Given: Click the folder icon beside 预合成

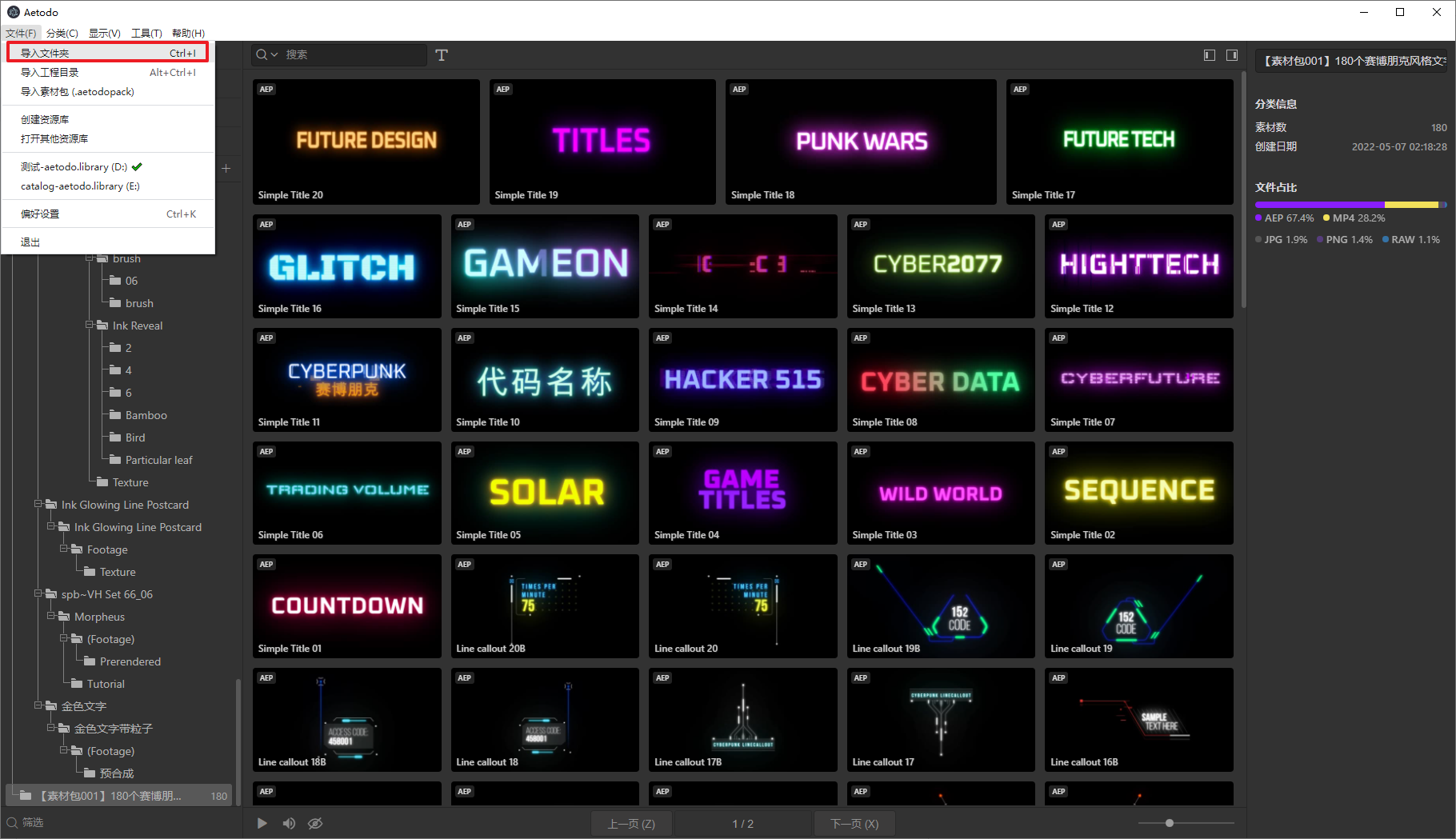Looking at the screenshot, I should pos(90,773).
